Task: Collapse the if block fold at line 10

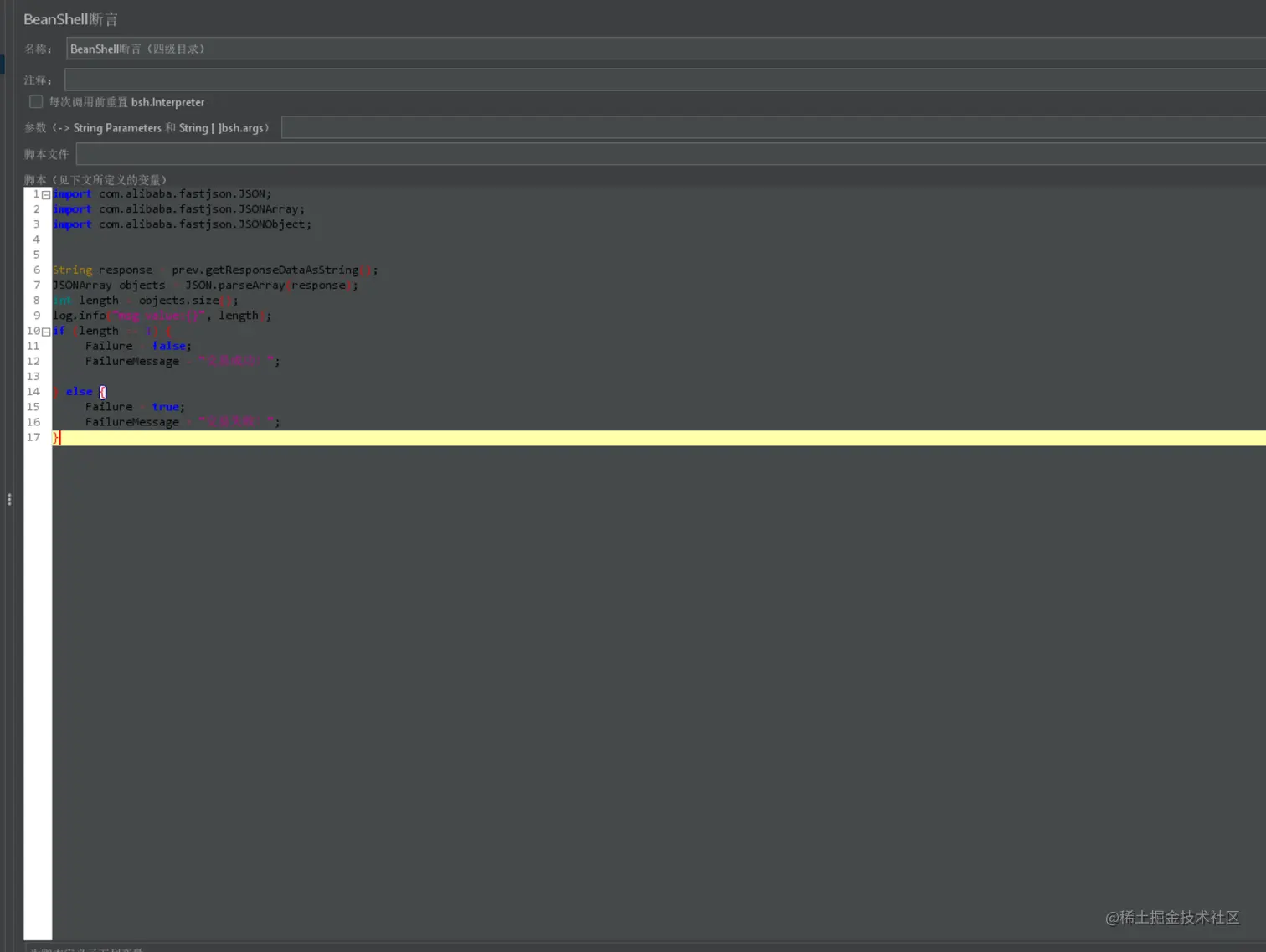Action: click(x=46, y=332)
